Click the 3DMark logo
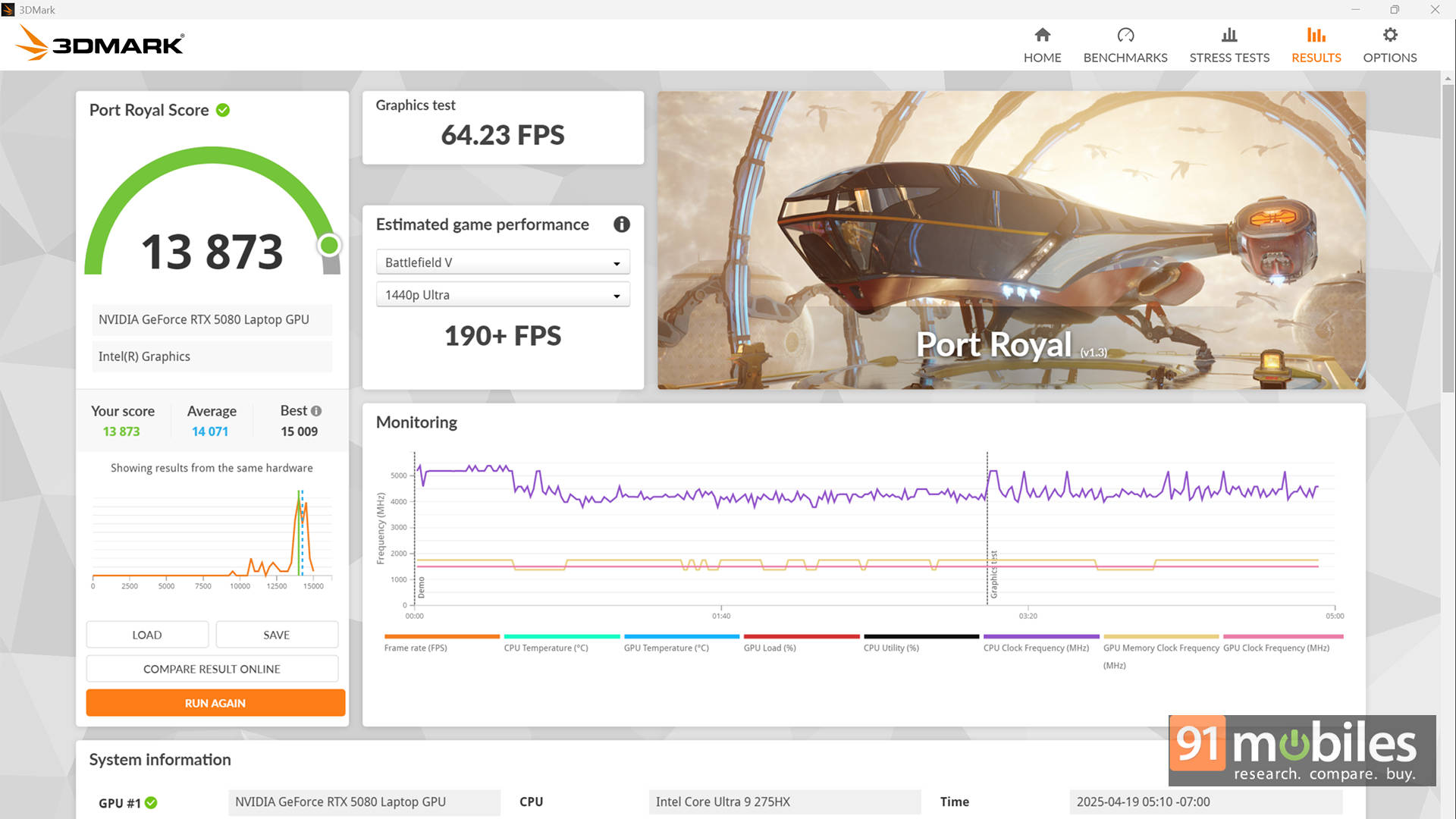 pyautogui.click(x=99, y=43)
